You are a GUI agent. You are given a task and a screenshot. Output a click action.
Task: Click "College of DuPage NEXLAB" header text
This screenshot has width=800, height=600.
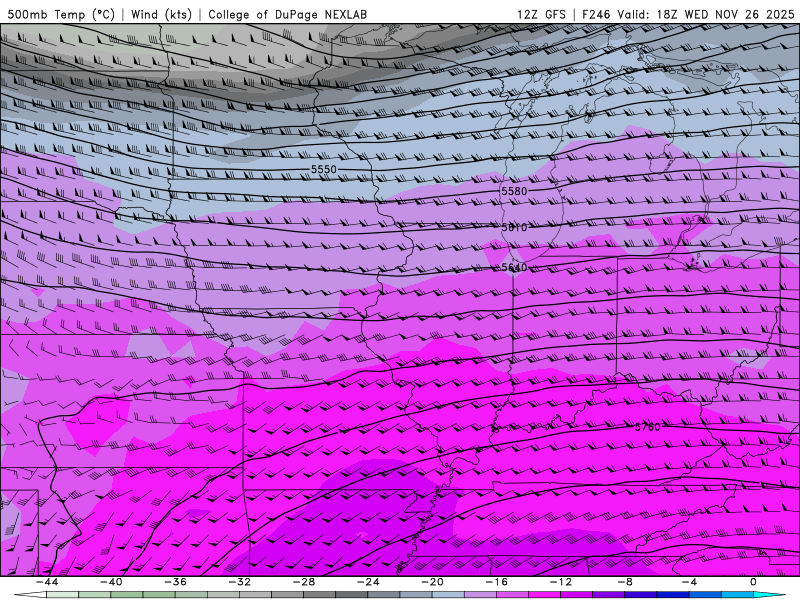click(x=287, y=14)
